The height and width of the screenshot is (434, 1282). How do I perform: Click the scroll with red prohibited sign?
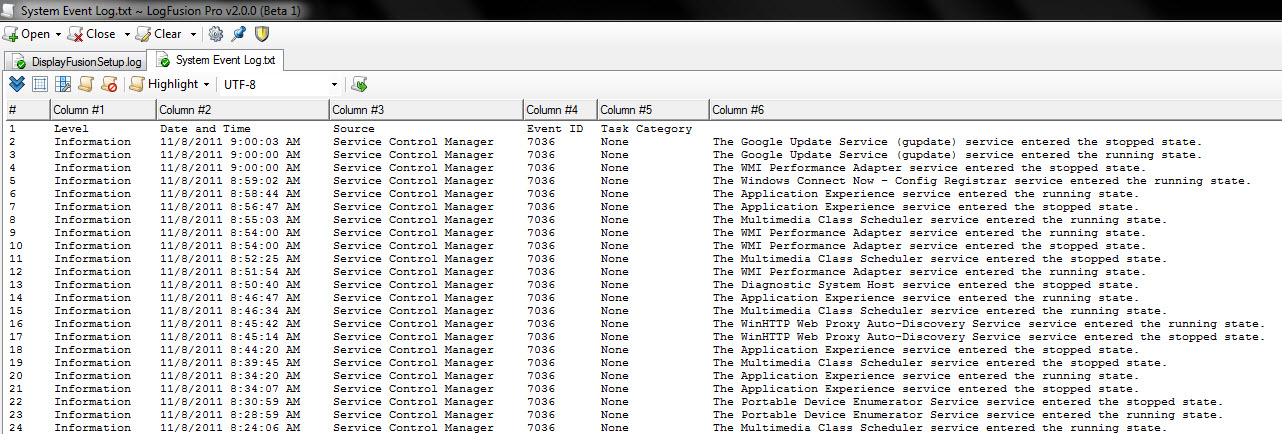point(109,84)
